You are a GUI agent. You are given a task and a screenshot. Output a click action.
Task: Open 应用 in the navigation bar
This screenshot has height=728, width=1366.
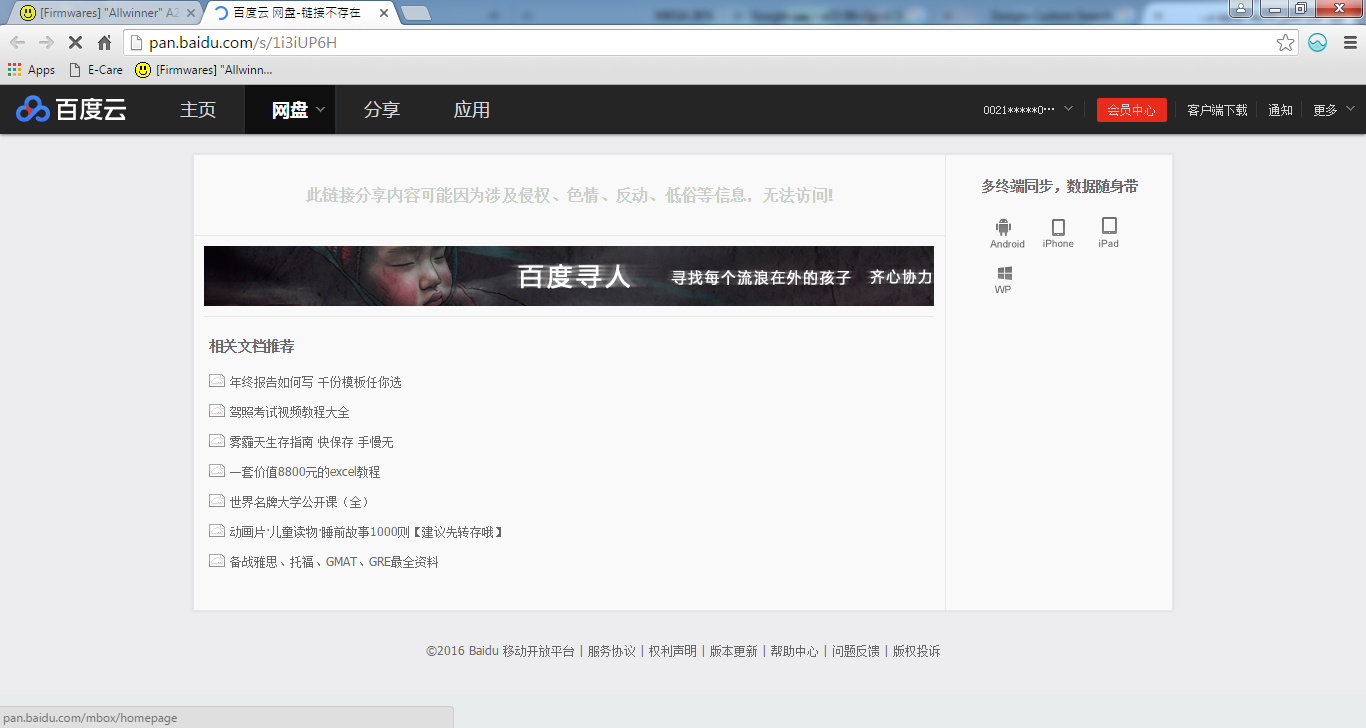[x=472, y=110]
